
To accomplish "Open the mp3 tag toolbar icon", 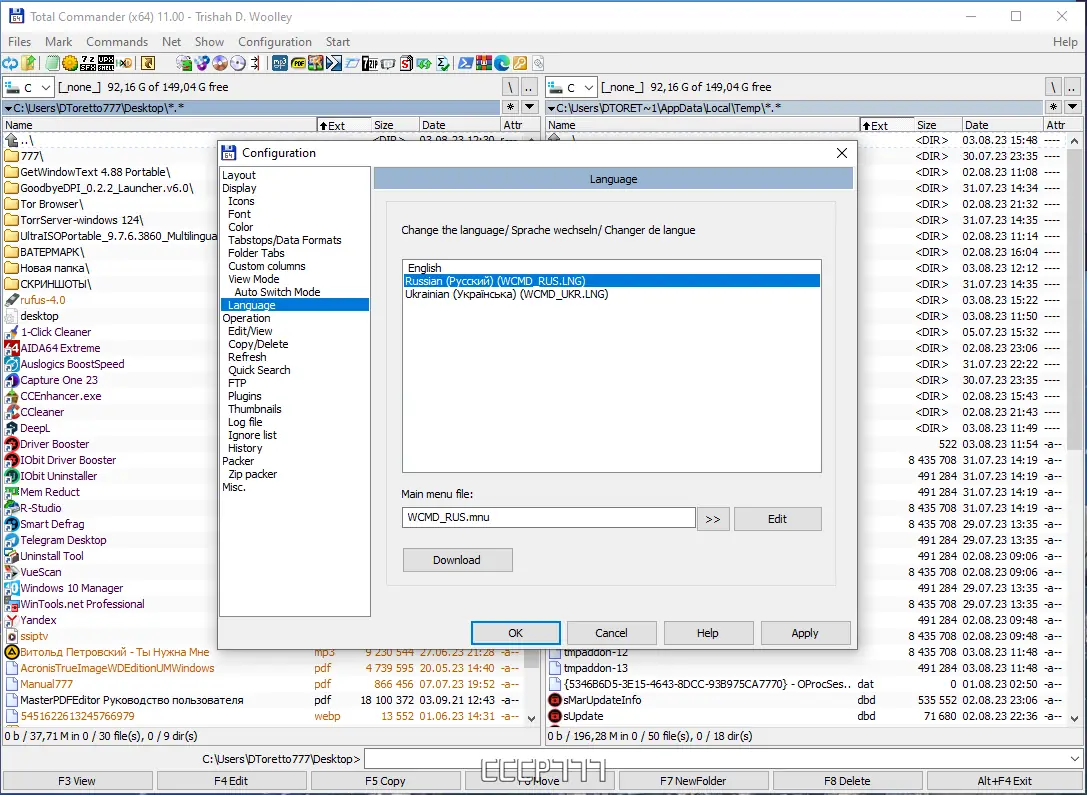I will 279,62.
